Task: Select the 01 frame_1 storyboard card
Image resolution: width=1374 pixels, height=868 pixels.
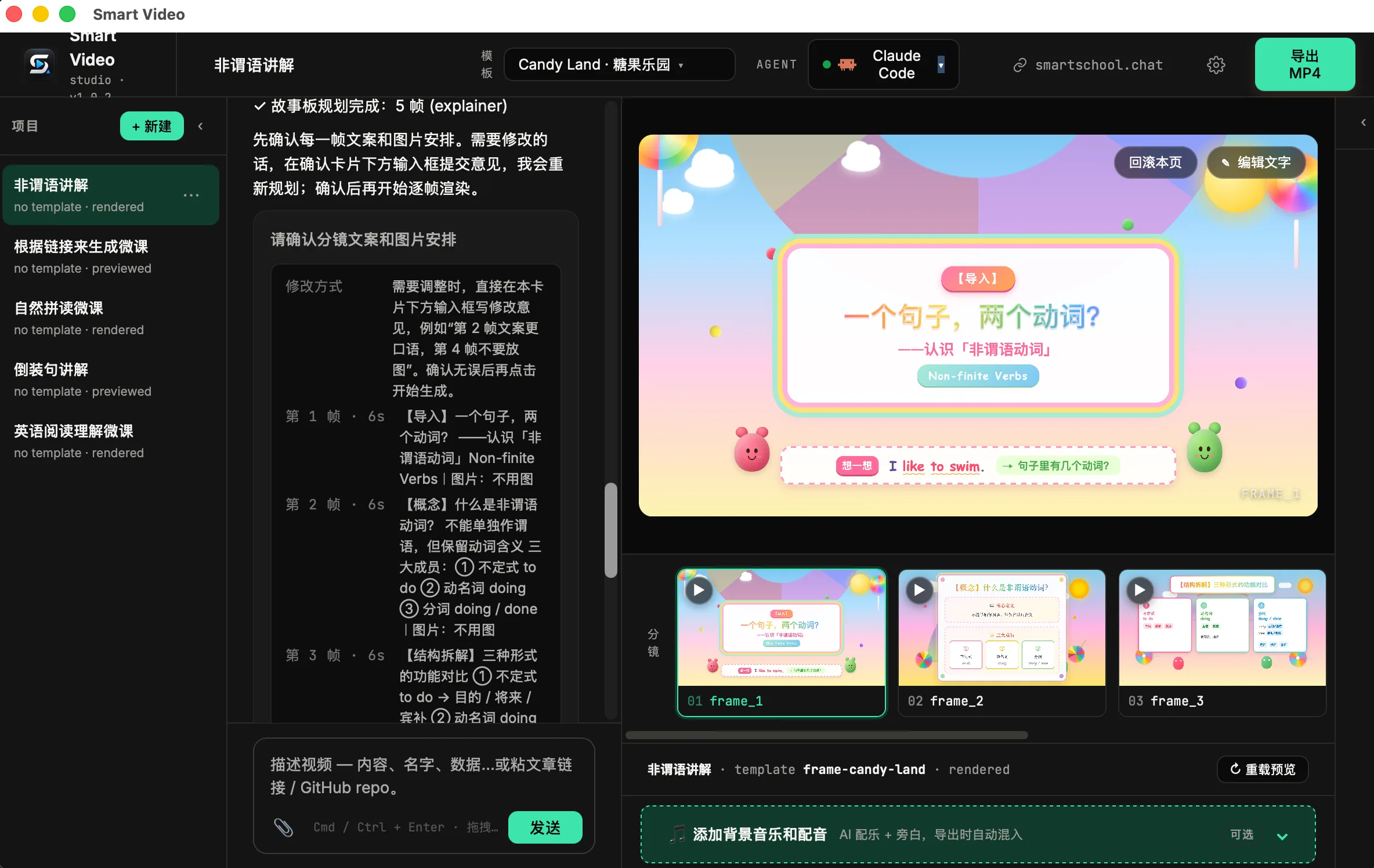Action: click(x=781, y=643)
